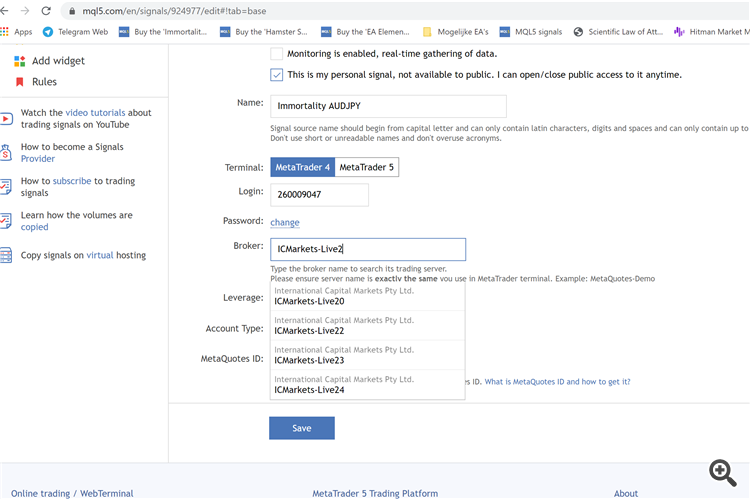Open Online trading / WebTerminal footer link
The width and height of the screenshot is (750, 499).
point(72,493)
